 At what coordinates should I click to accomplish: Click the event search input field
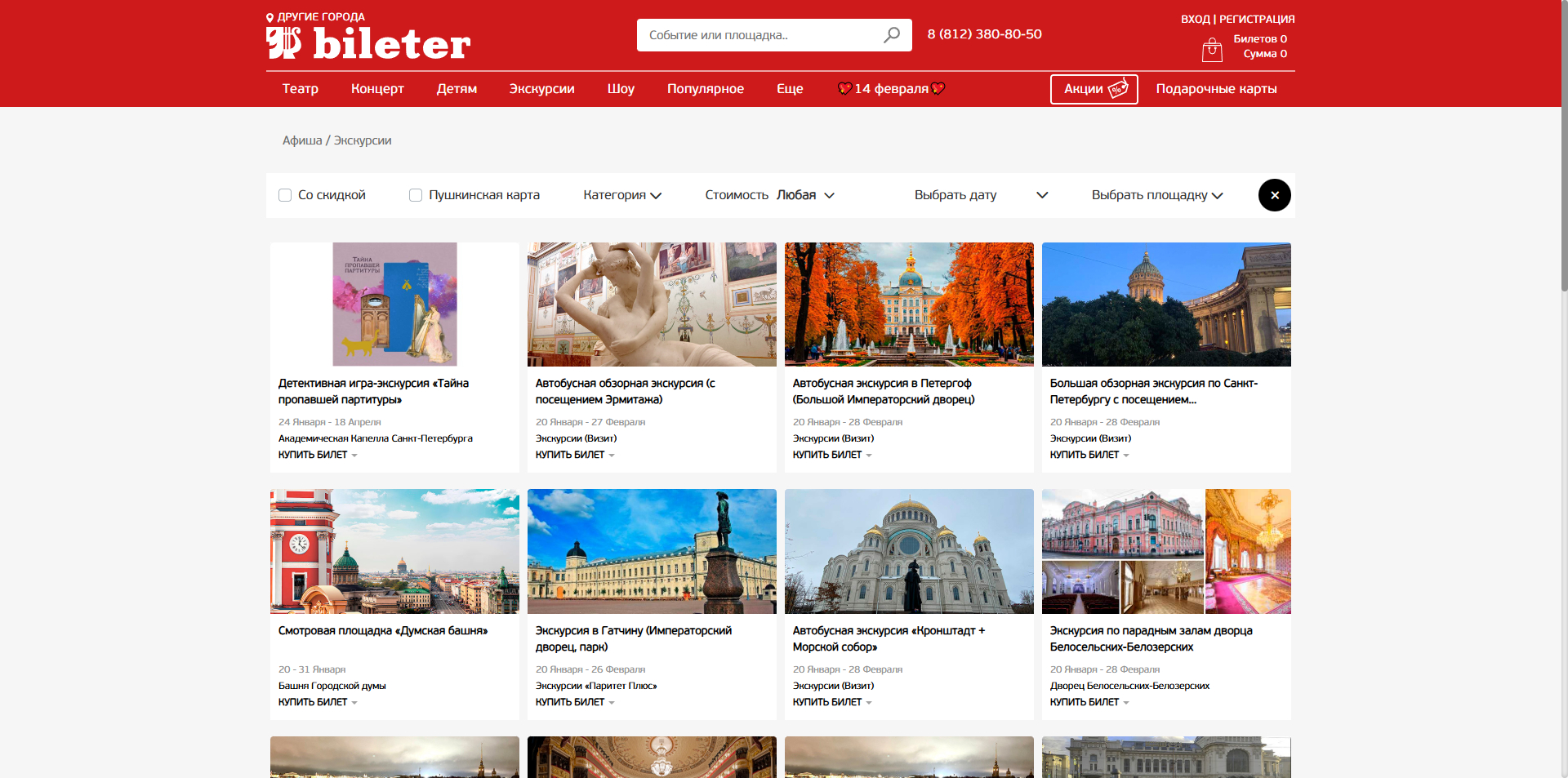(759, 35)
